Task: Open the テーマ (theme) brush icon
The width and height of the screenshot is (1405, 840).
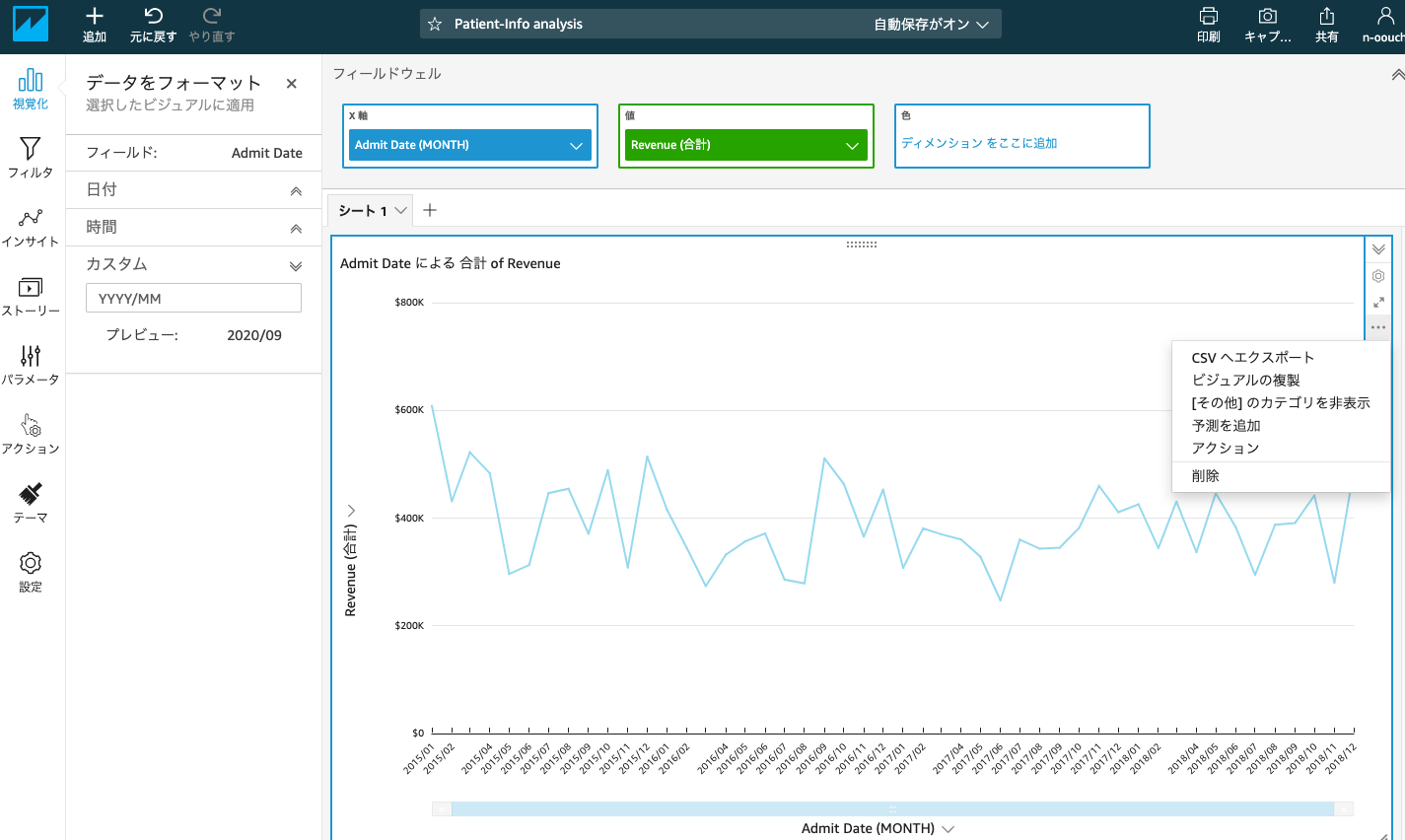Action: point(31,494)
